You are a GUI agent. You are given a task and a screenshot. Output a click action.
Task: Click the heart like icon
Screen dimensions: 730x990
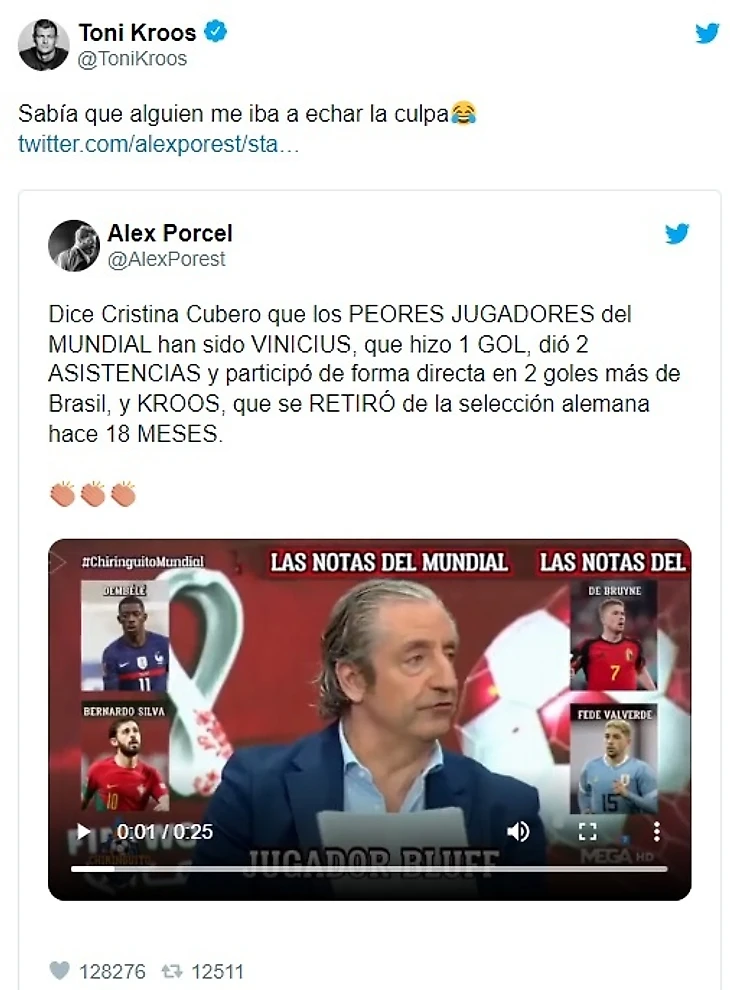coord(59,970)
